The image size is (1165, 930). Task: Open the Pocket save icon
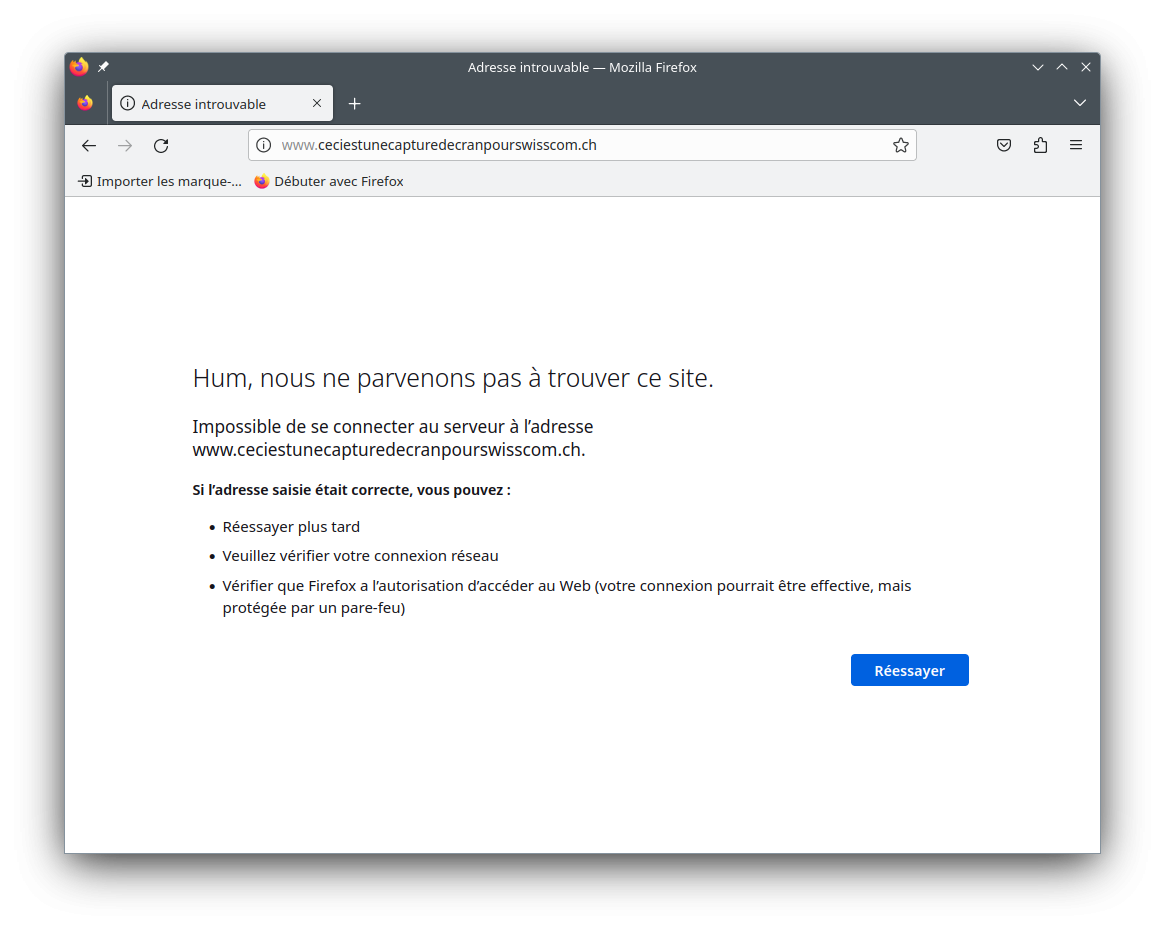pyautogui.click(x=1004, y=145)
